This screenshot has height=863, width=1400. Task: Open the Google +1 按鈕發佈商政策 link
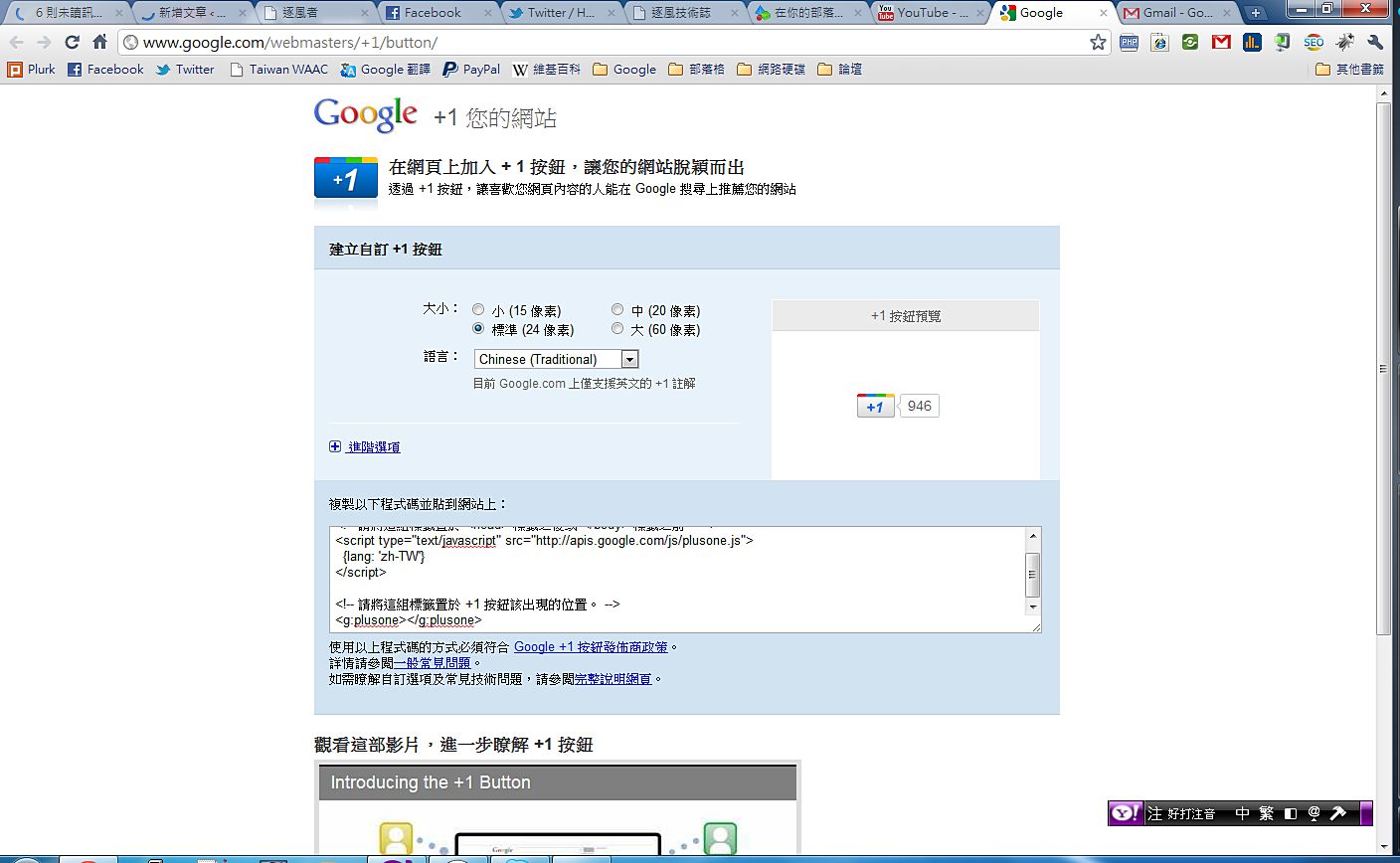[x=591, y=647]
